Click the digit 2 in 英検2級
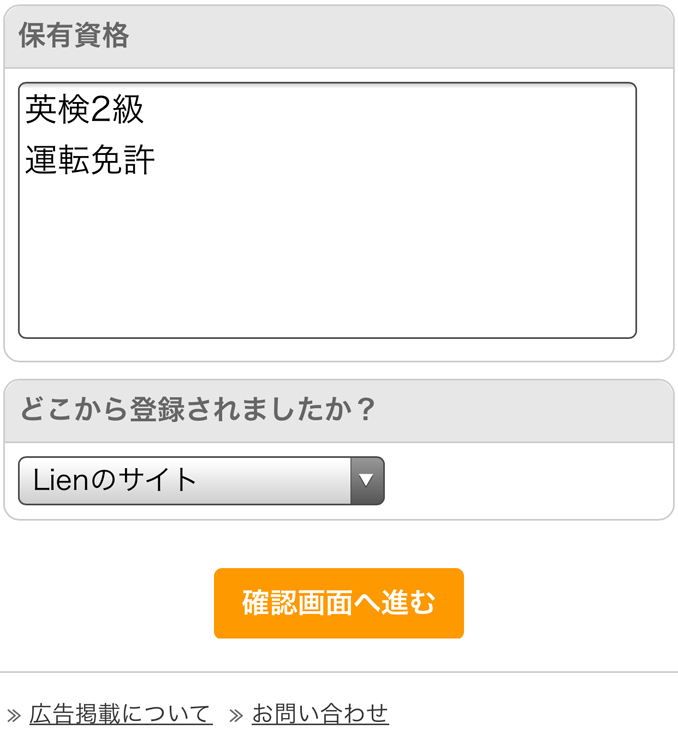The image size is (678, 740). [x=100, y=109]
